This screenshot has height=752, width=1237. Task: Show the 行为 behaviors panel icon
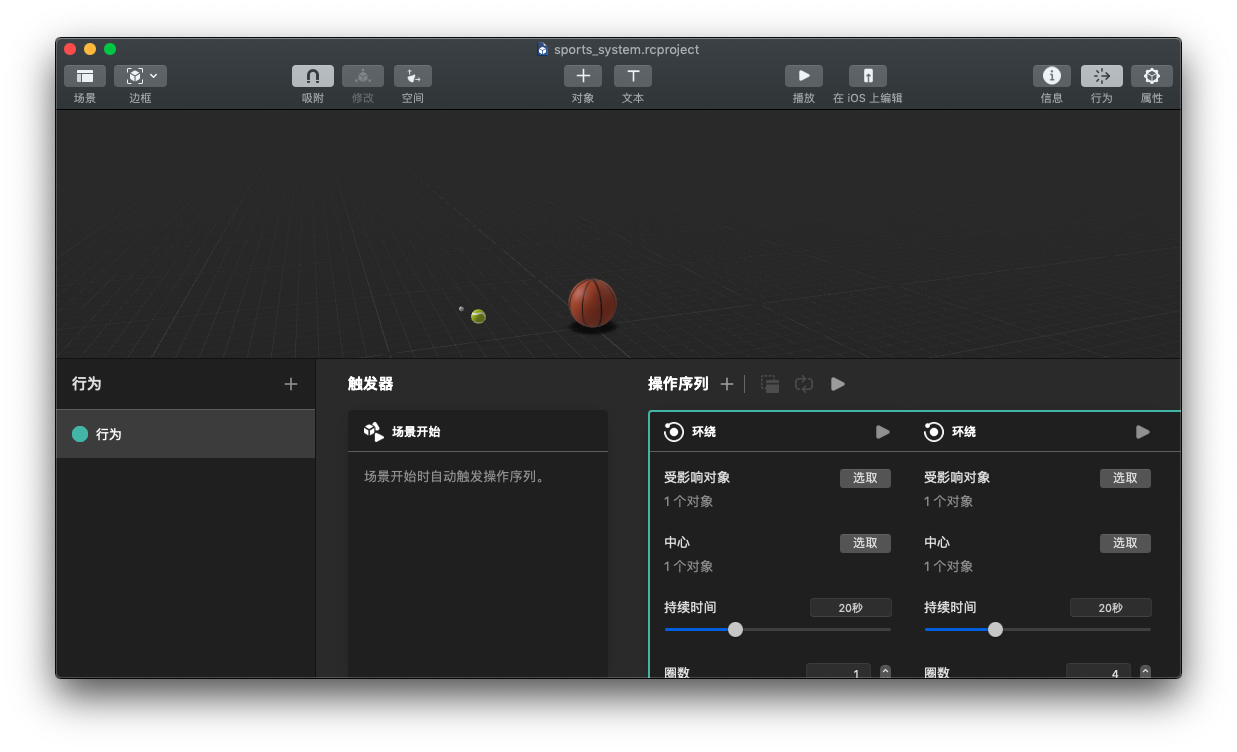coord(1101,75)
